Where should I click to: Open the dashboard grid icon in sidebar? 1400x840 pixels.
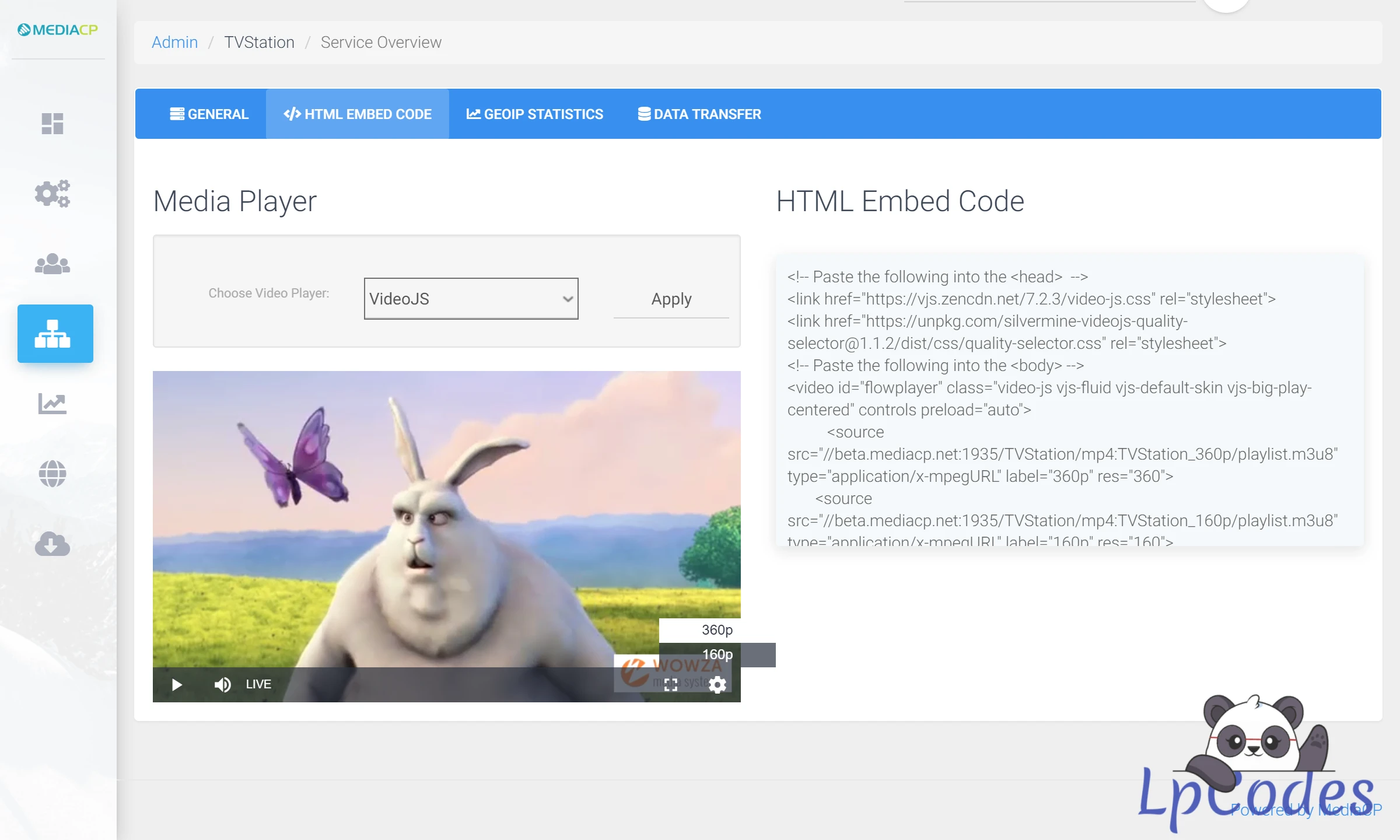click(52, 123)
